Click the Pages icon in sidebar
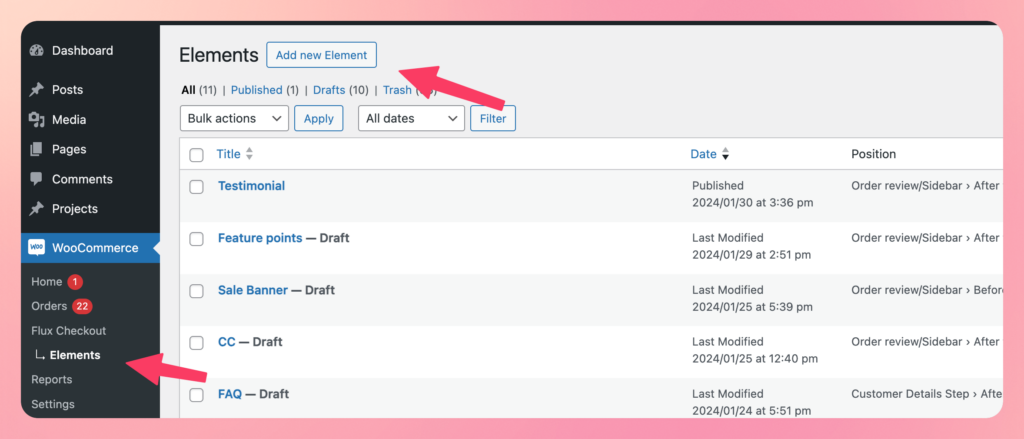The height and width of the screenshot is (439, 1024). click(37, 149)
